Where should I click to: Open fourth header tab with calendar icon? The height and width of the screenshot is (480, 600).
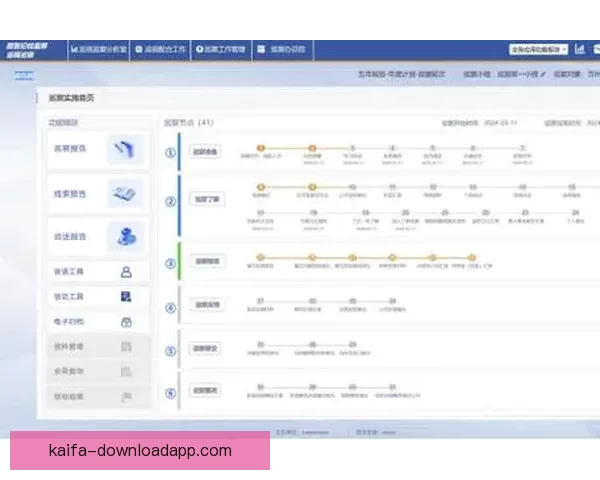point(282,49)
